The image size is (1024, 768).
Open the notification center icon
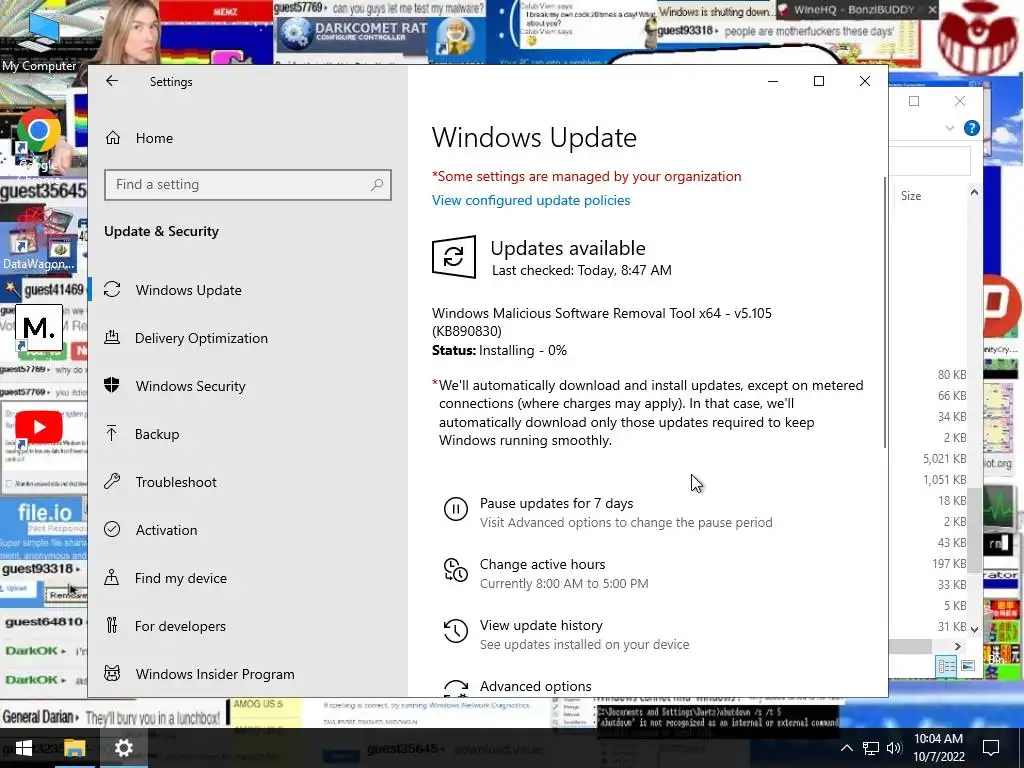point(991,748)
